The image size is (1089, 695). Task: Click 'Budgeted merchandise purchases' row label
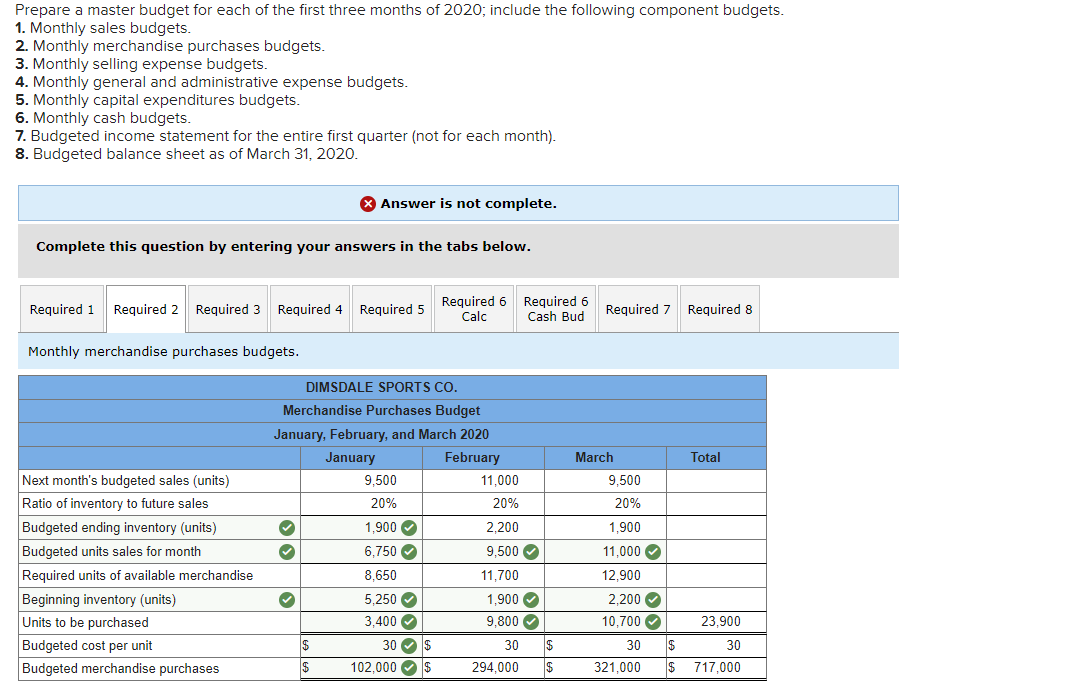[x=120, y=669]
